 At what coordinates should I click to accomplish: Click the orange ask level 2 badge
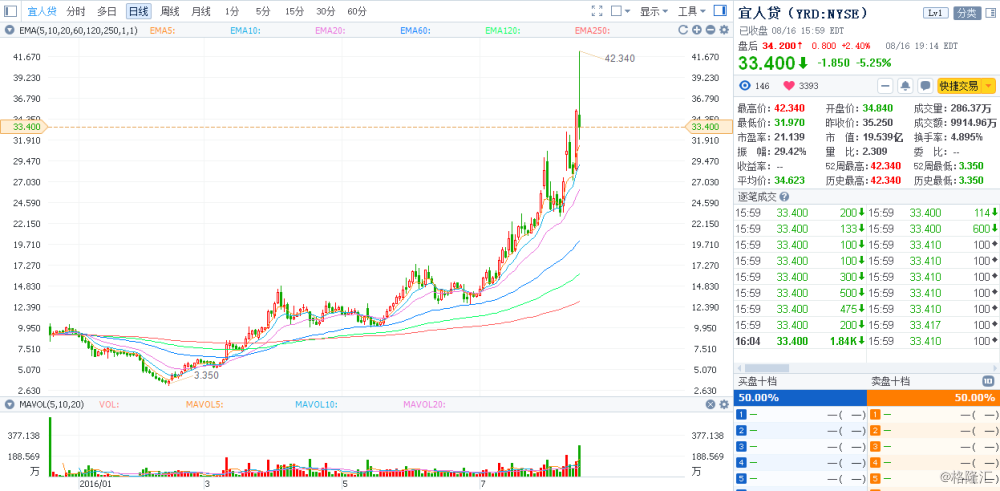(876, 430)
